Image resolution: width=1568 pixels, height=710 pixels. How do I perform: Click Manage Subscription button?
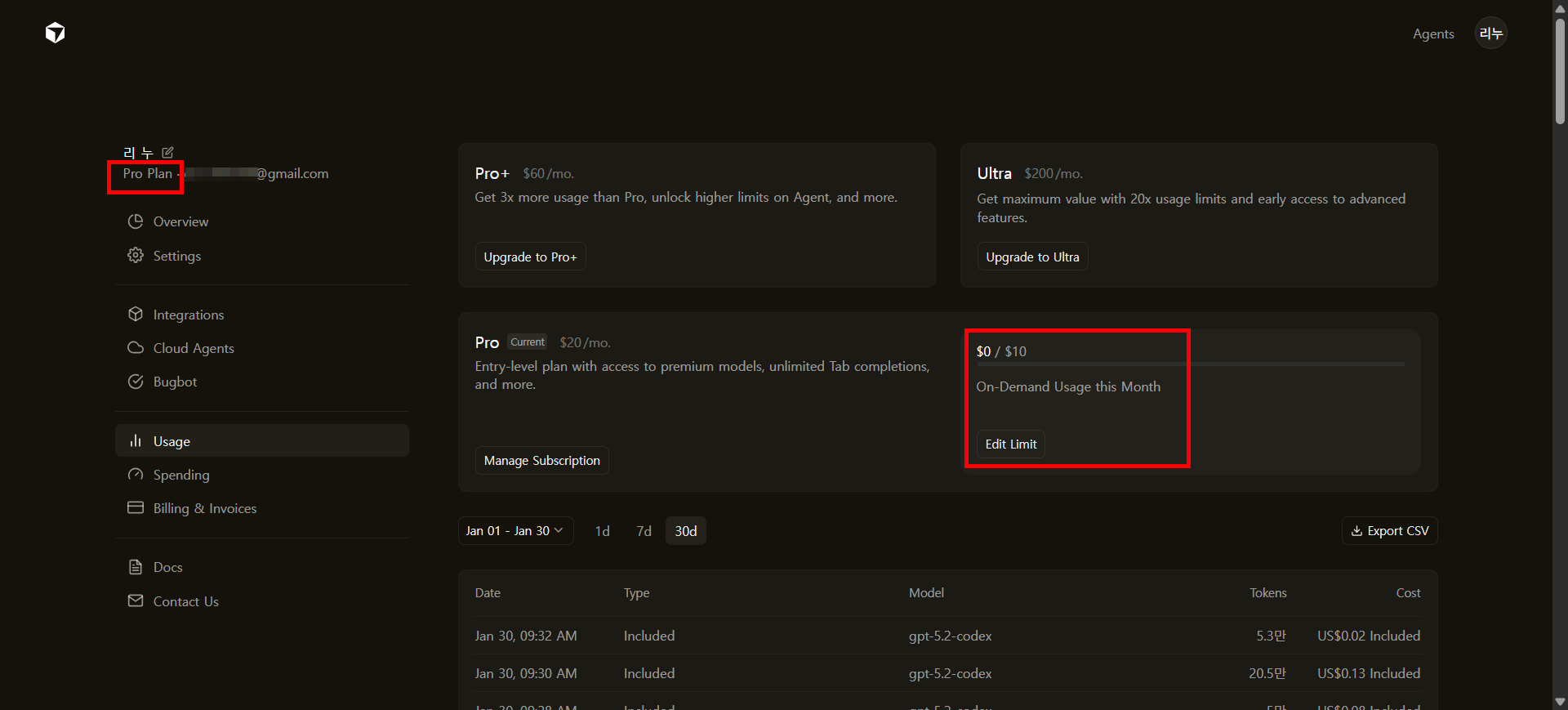click(541, 460)
